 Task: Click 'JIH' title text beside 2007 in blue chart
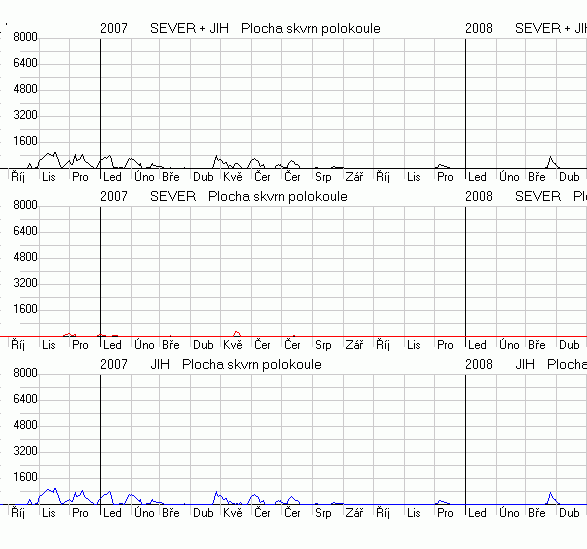click(160, 365)
